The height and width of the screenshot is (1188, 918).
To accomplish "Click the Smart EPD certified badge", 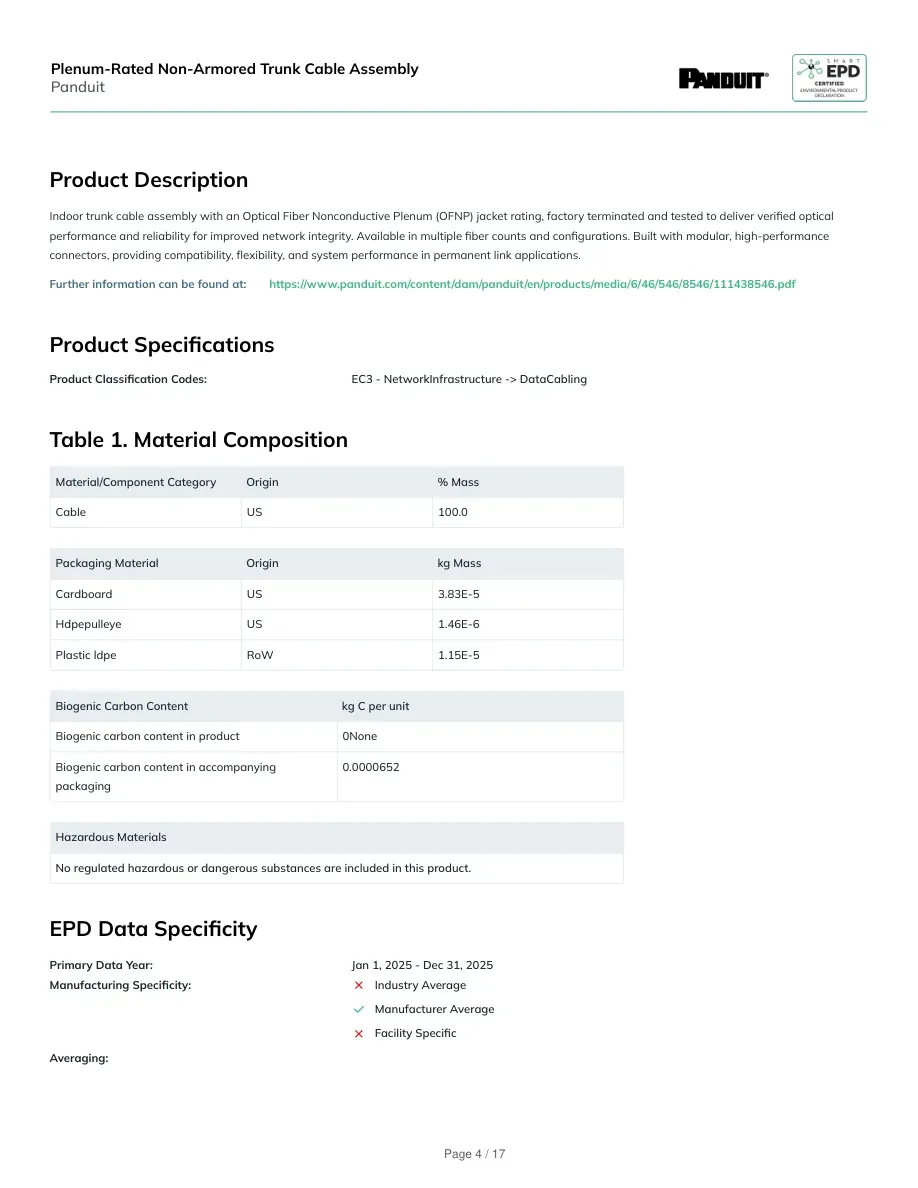I will tap(829, 77).
